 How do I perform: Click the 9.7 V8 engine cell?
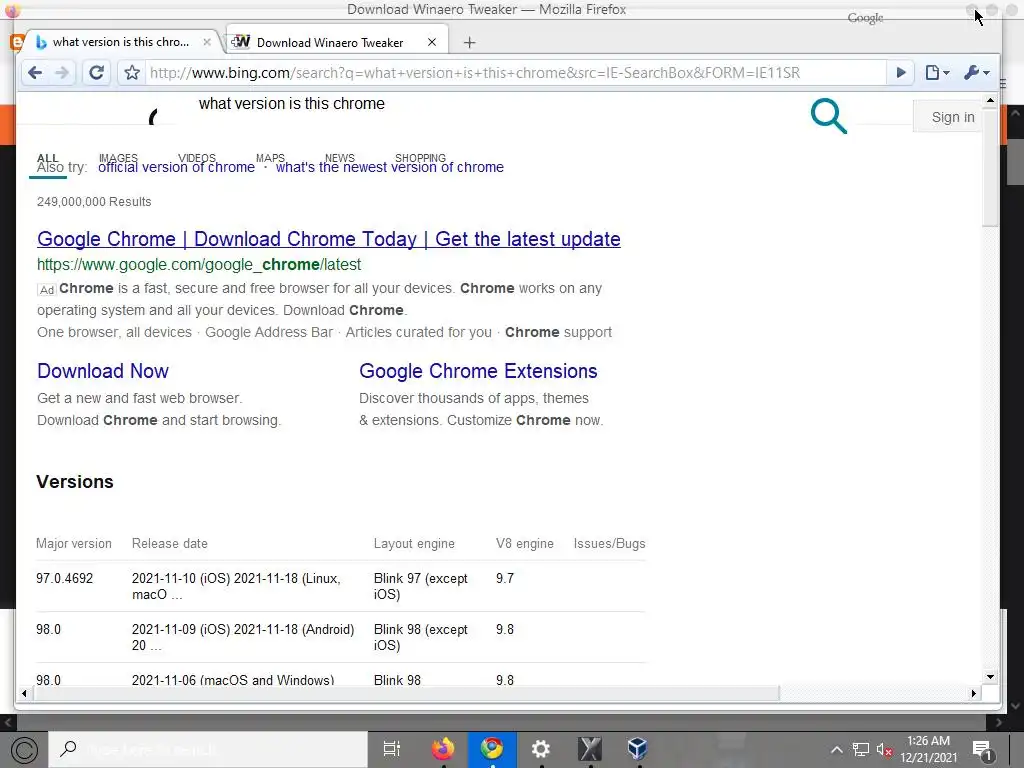pyautogui.click(x=505, y=579)
